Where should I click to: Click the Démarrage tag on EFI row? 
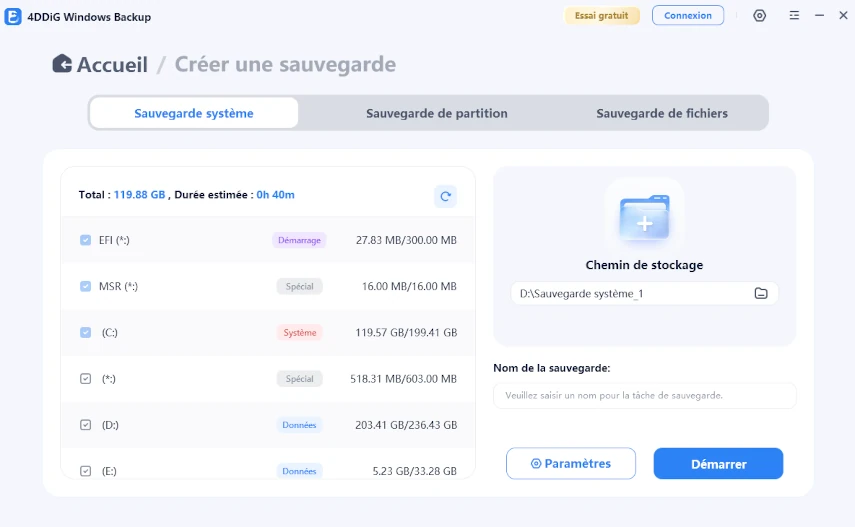[299, 240]
